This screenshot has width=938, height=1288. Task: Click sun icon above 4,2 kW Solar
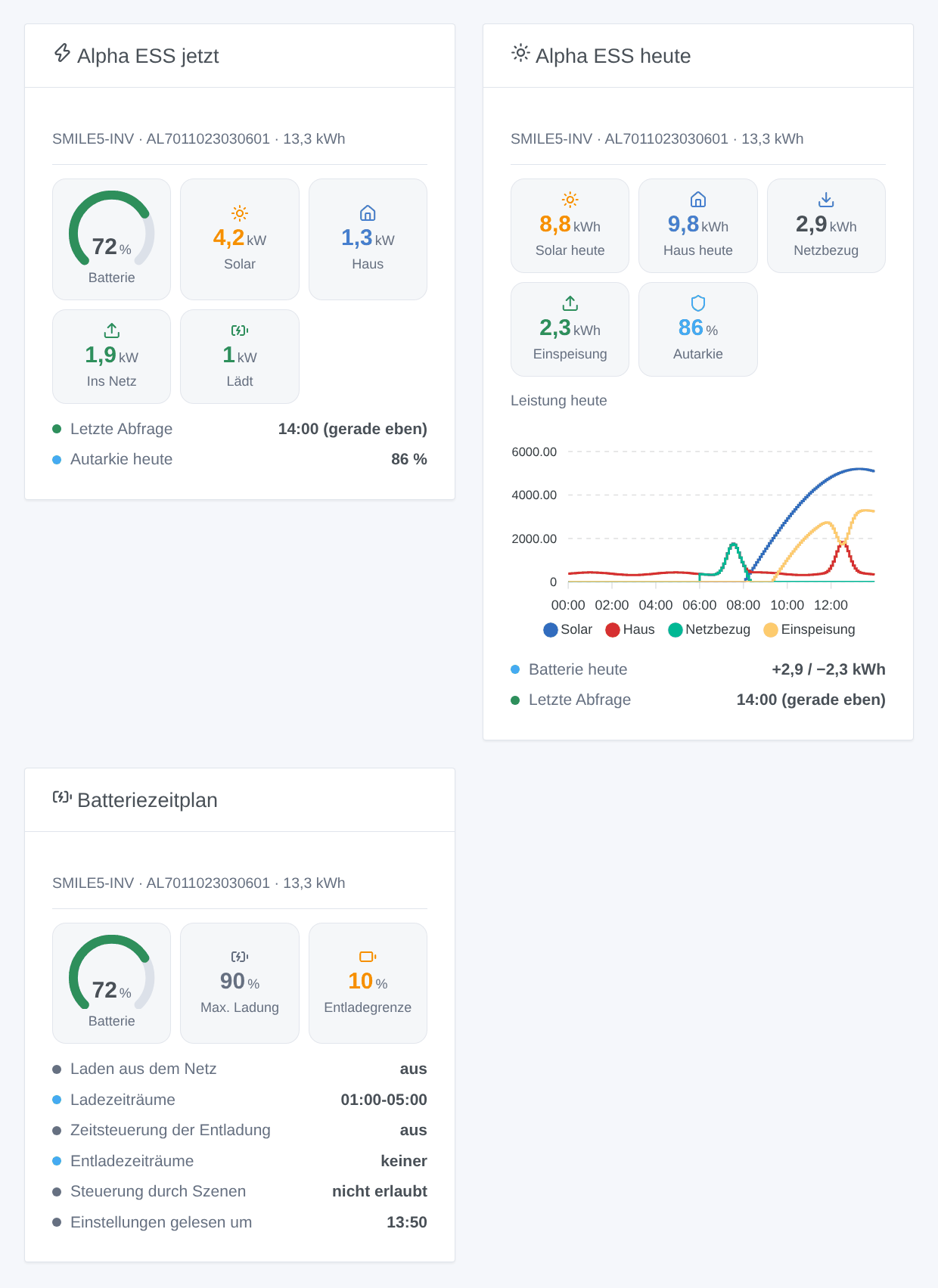240,213
